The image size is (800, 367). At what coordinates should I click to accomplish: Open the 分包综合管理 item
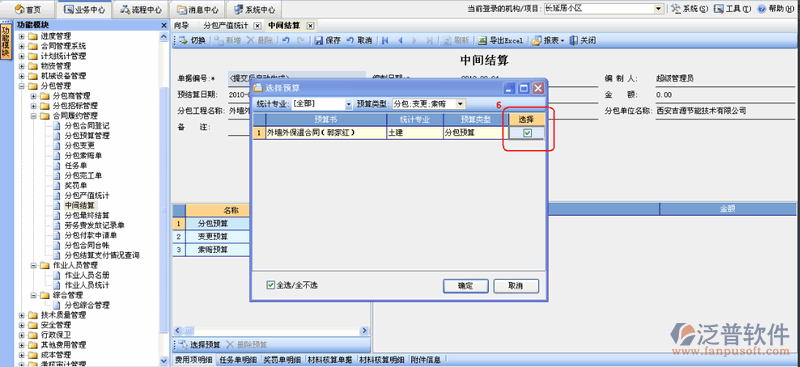[87, 305]
